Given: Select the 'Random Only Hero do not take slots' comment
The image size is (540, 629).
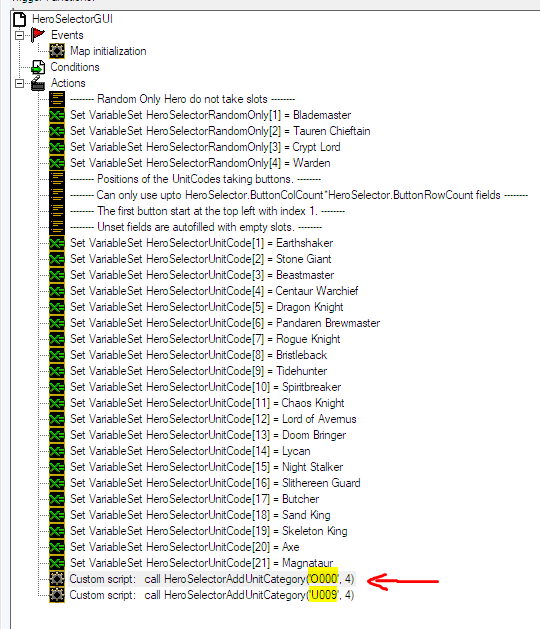Looking at the screenshot, I should tap(183, 99).
